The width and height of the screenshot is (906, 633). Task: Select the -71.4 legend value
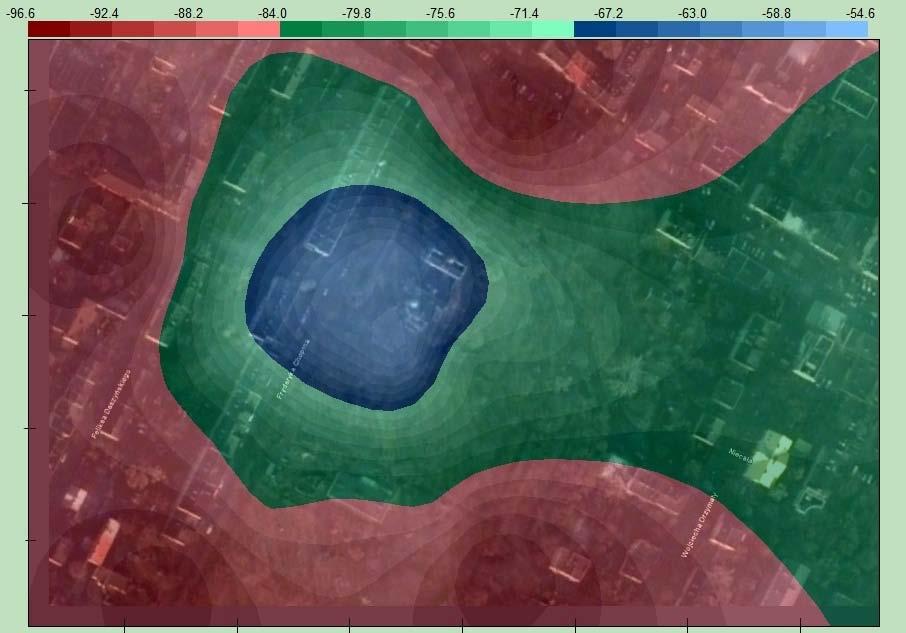tap(524, 13)
